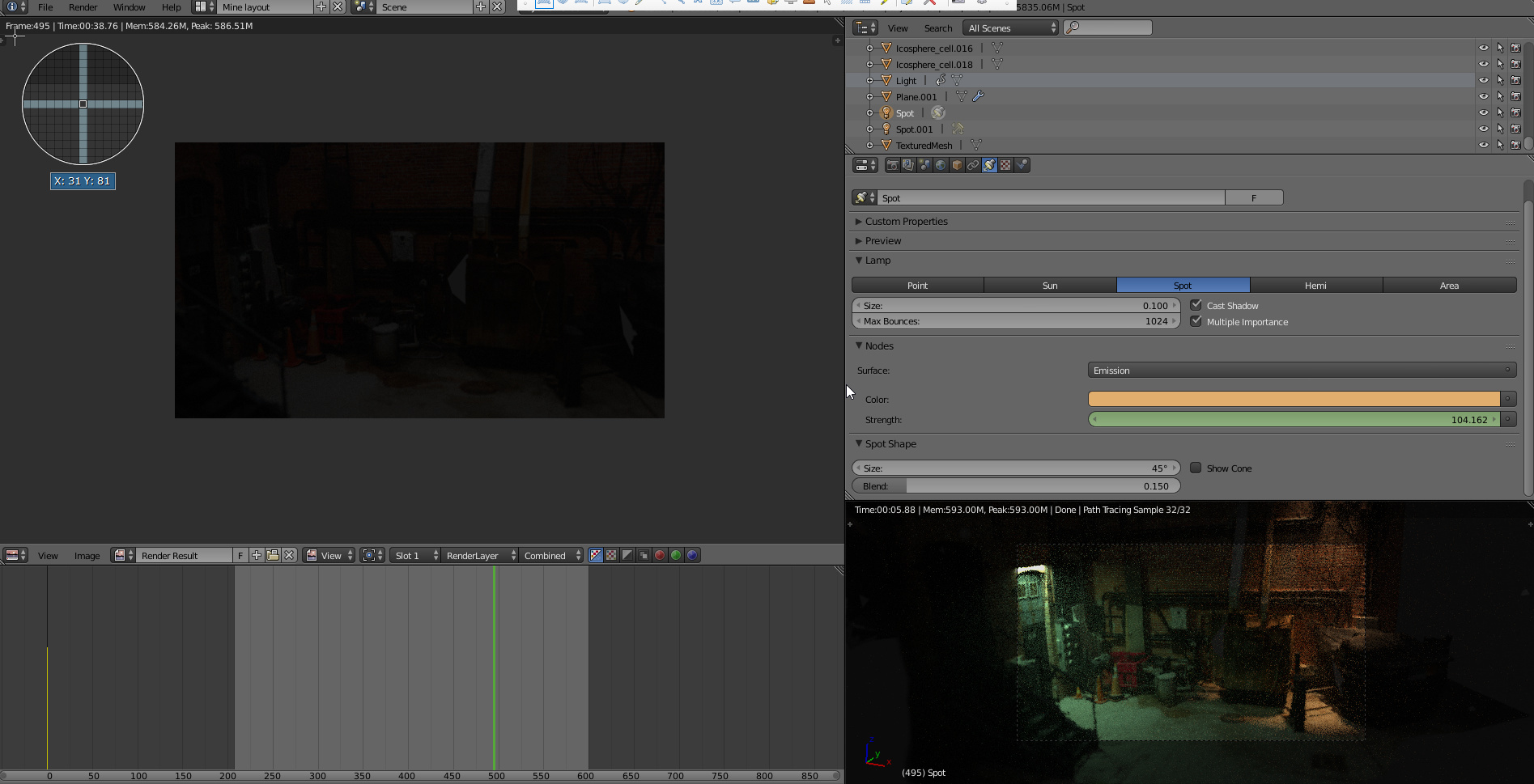Open the Surface Emission shader dropdown
This screenshot has height=784, width=1534.
(x=1302, y=370)
